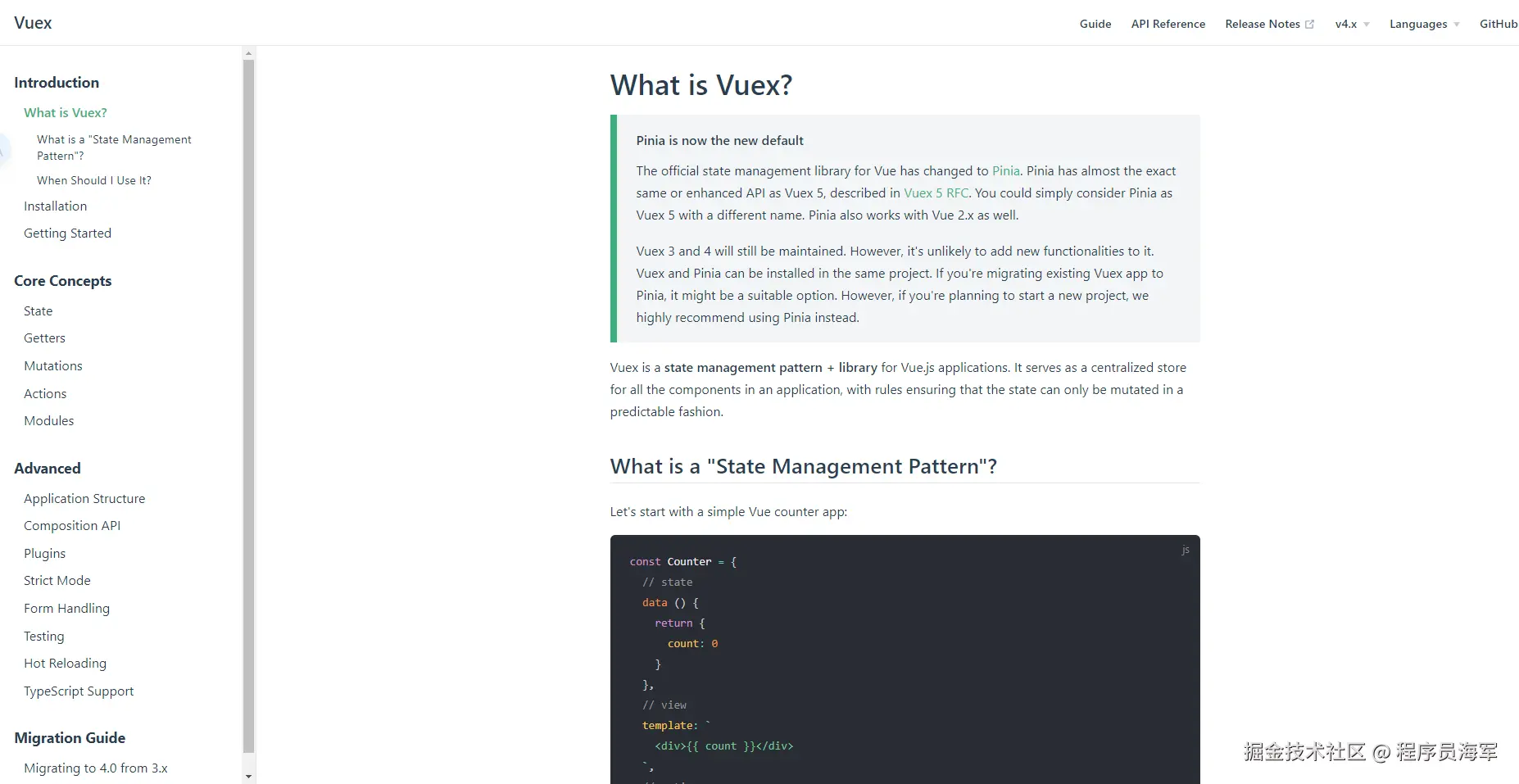The height and width of the screenshot is (784, 1519).
Task: Expand the v4.x version dropdown
Action: (1352, 24)
